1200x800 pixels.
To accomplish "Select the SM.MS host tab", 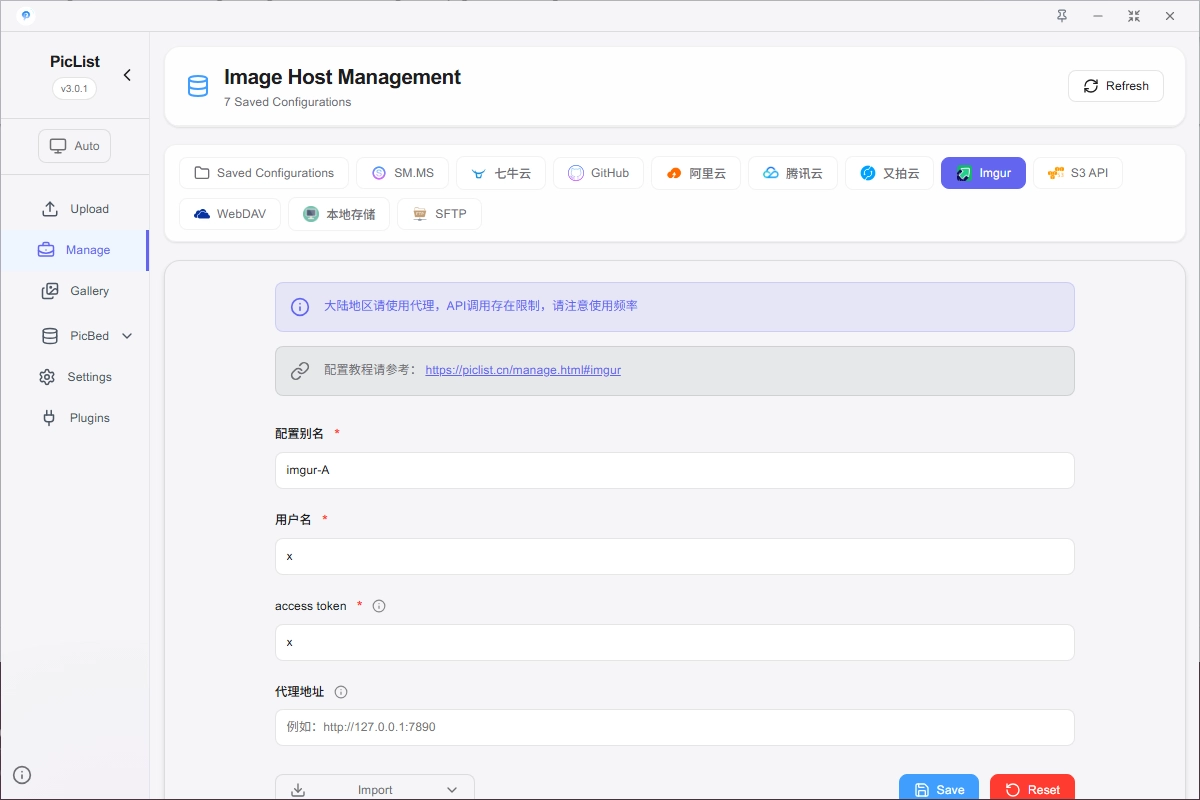I will click(403, 173).
